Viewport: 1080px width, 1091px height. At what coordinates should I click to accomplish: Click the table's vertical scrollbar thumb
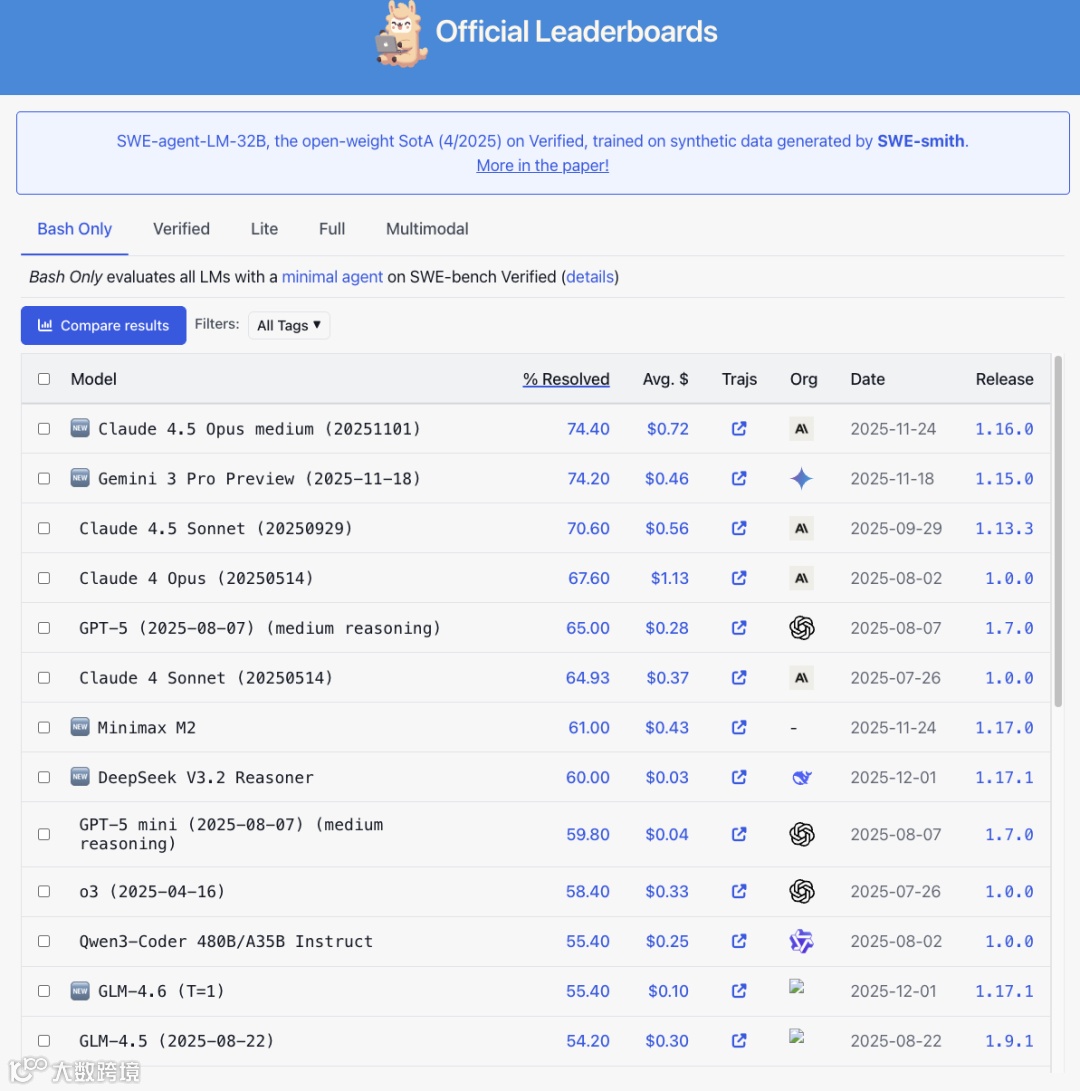point(1058,532)
